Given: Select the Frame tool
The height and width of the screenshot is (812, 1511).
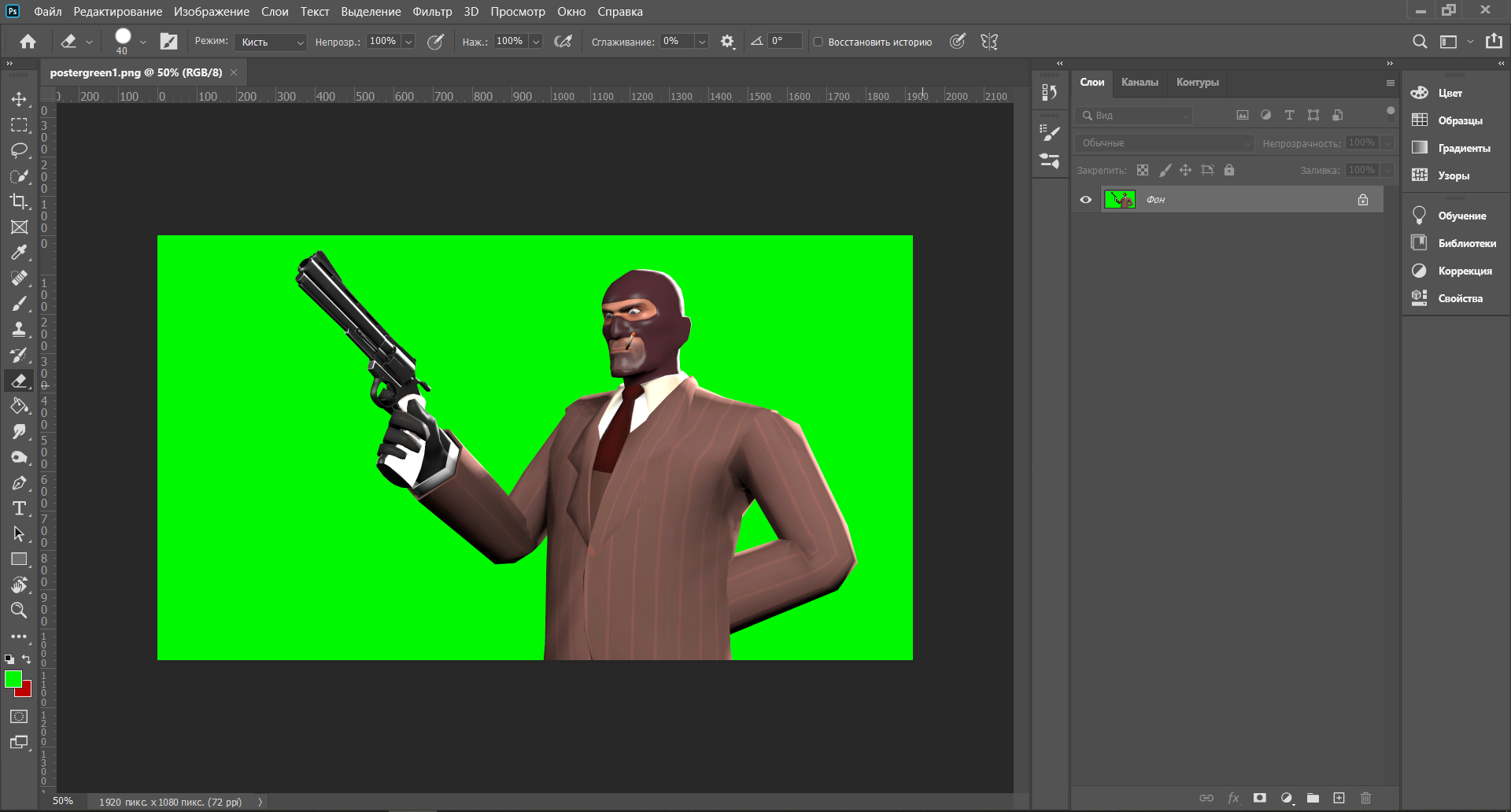Looking at the screenshot, I should [19, 227].
